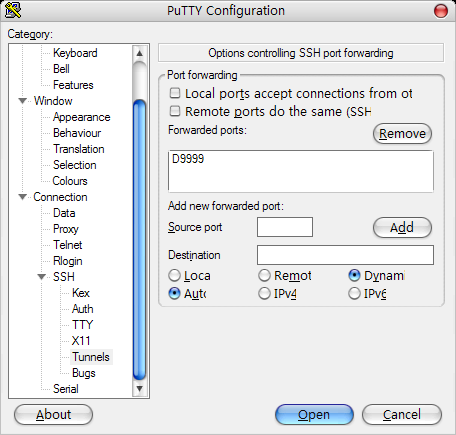The image size is (456, 435).
Task: Remove the selected forwarded port
Action: [x=402, y=134]
